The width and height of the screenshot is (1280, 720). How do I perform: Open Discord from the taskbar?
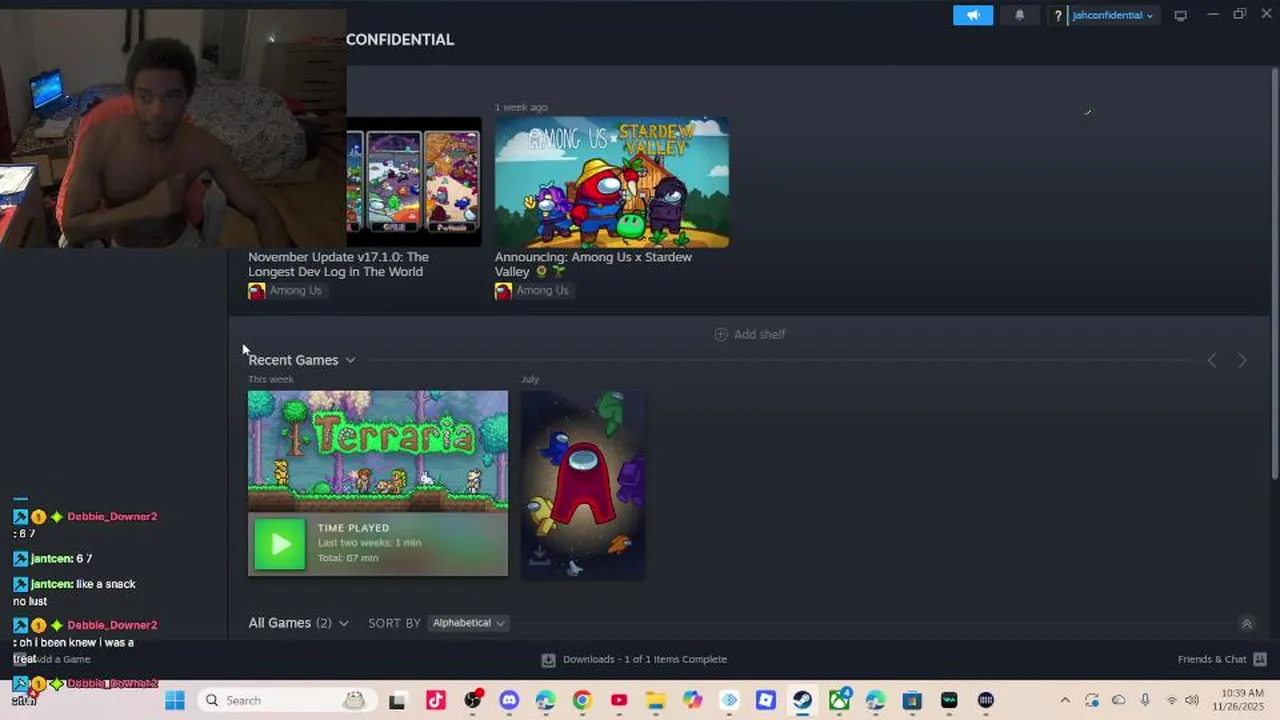pos(509,700)
